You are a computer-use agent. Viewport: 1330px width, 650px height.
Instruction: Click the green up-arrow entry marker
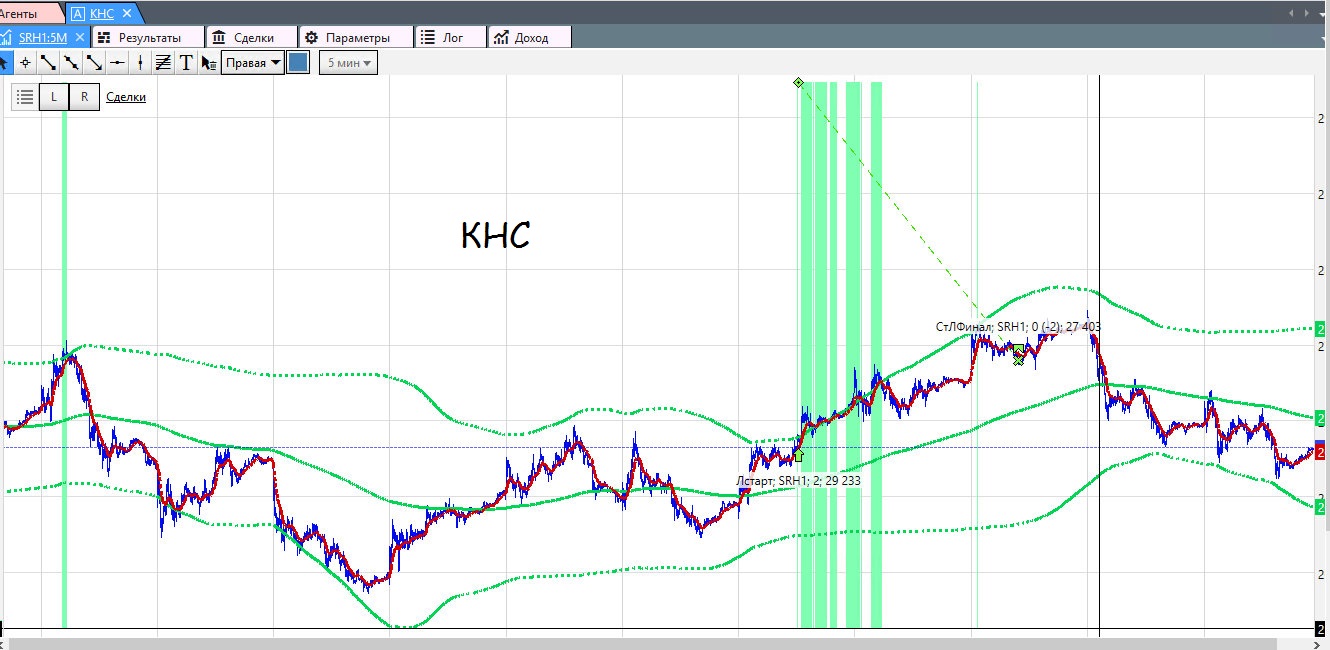(798, 456)
